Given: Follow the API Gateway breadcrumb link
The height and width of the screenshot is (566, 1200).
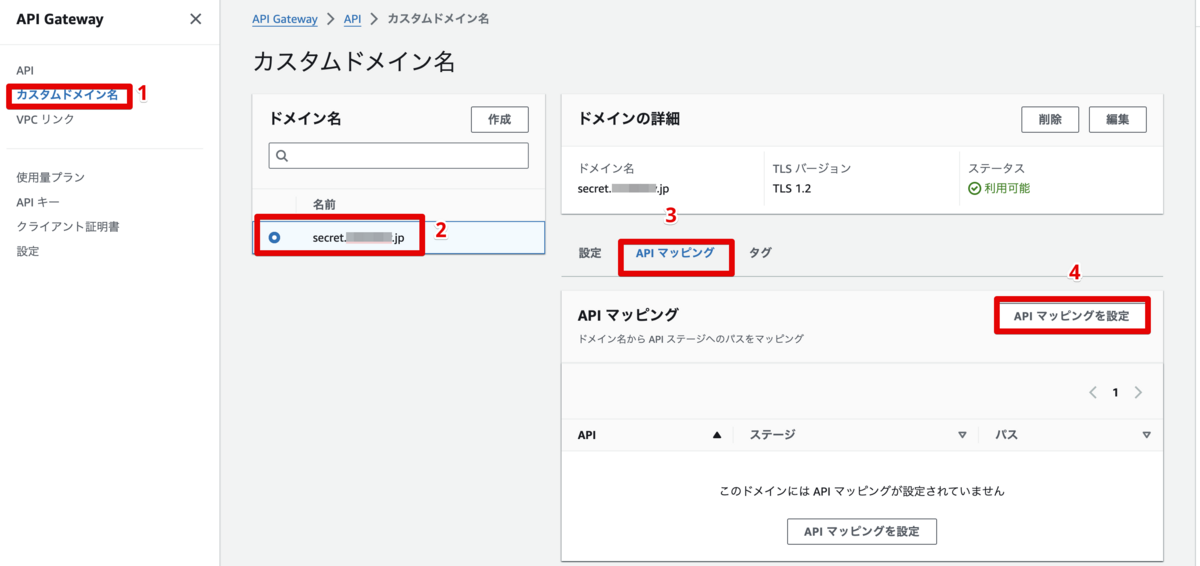Looking at the screenshot, I should [x=285, y=19].
